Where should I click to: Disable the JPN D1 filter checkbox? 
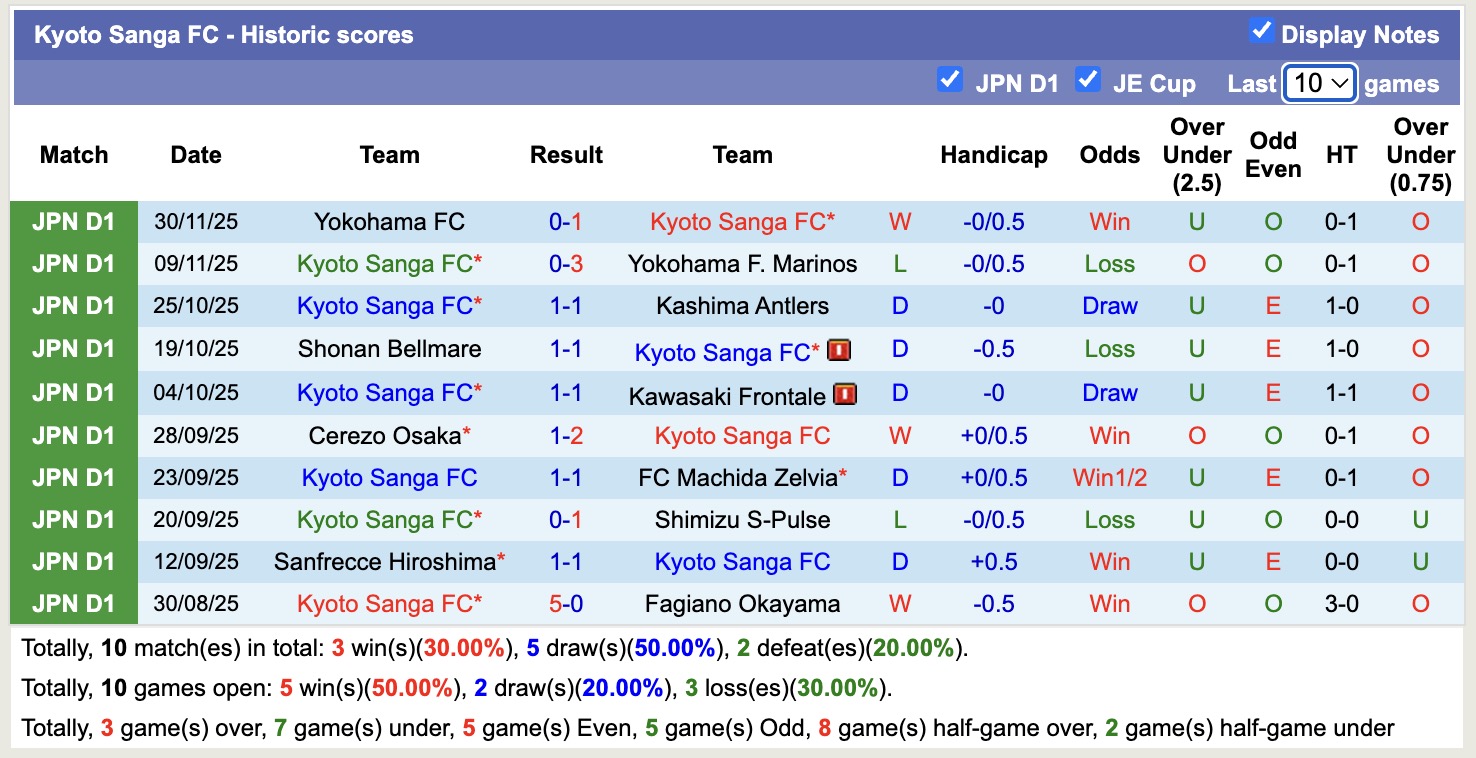click(949, 81)
